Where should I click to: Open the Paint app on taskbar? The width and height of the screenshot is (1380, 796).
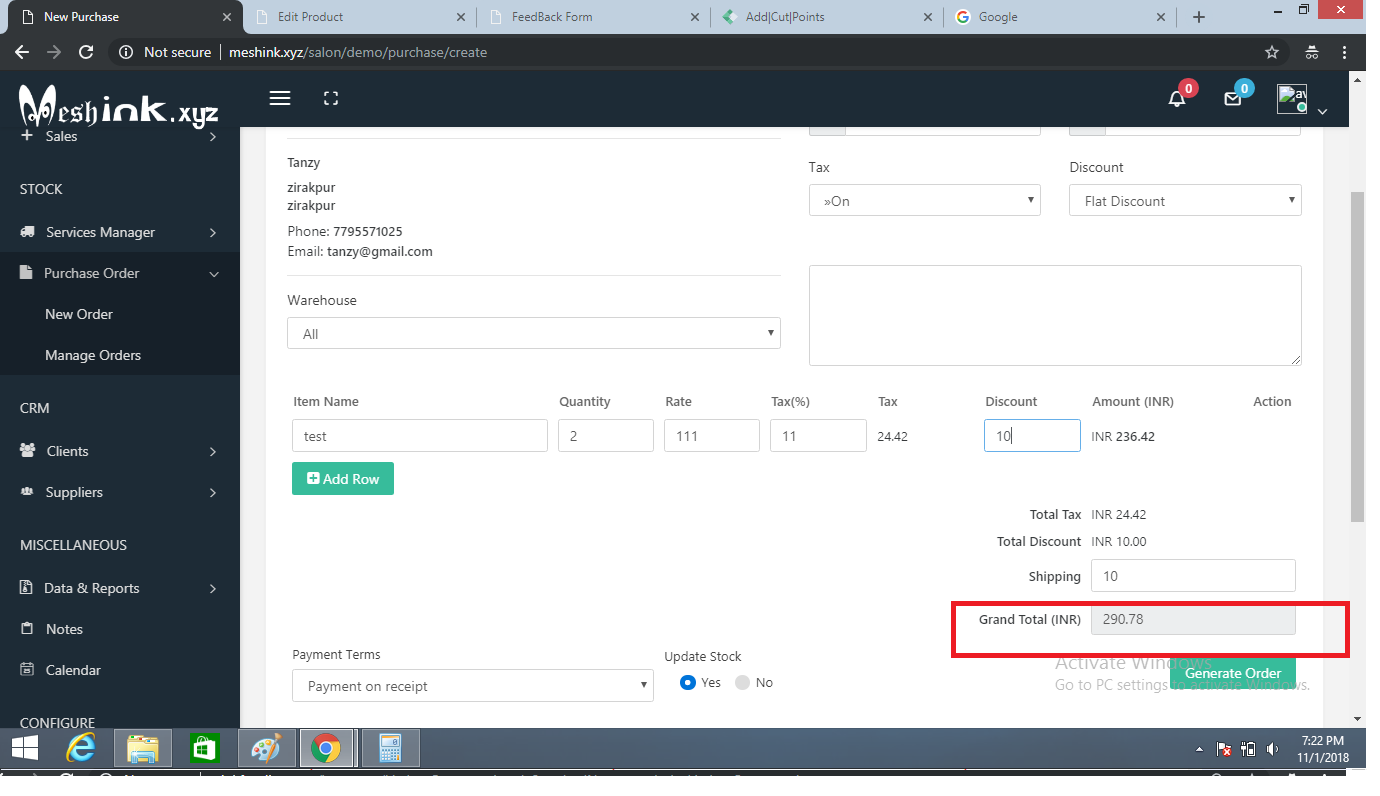tap(266, 748)
